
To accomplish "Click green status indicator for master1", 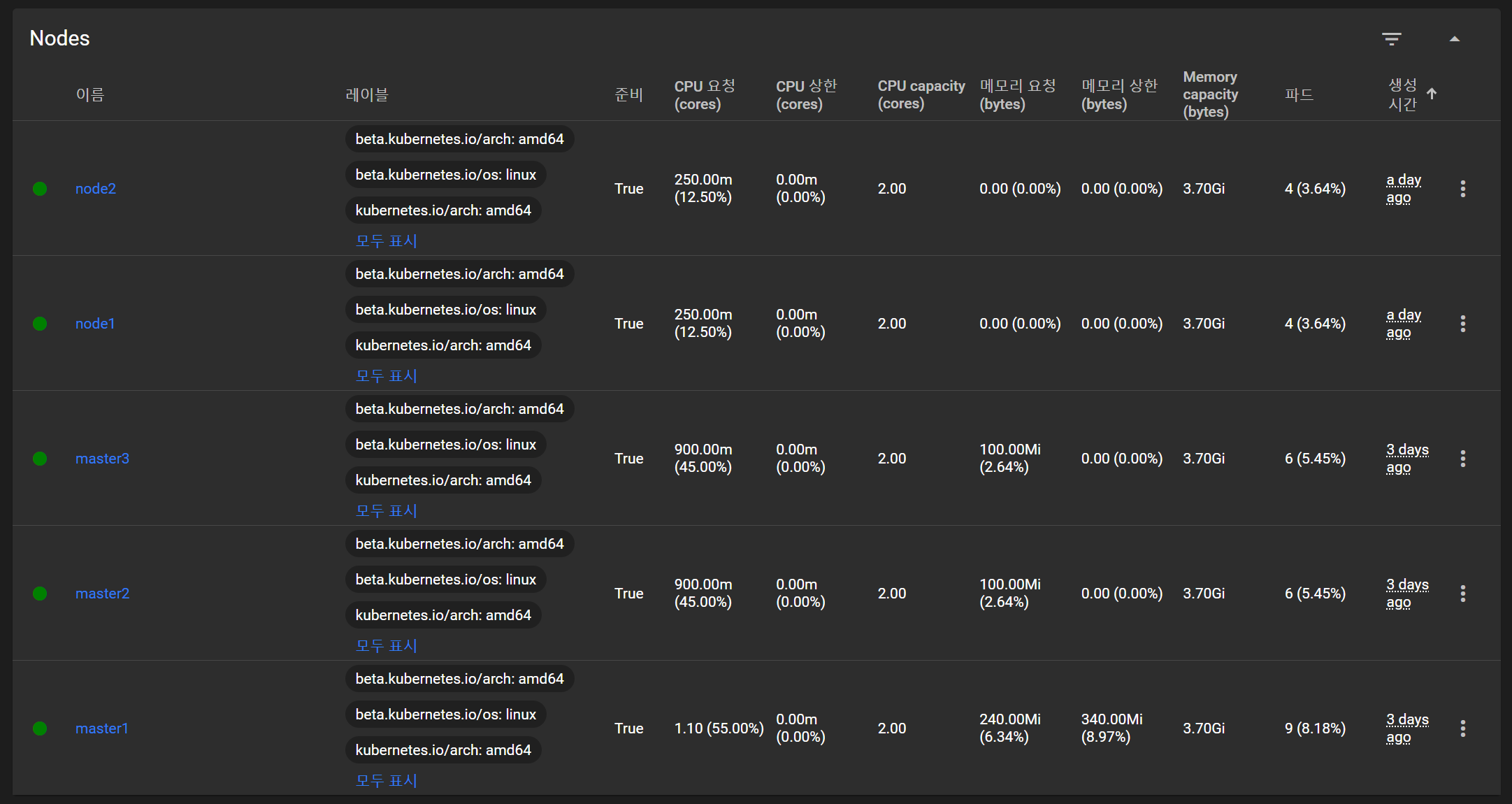I will (40, 728).
